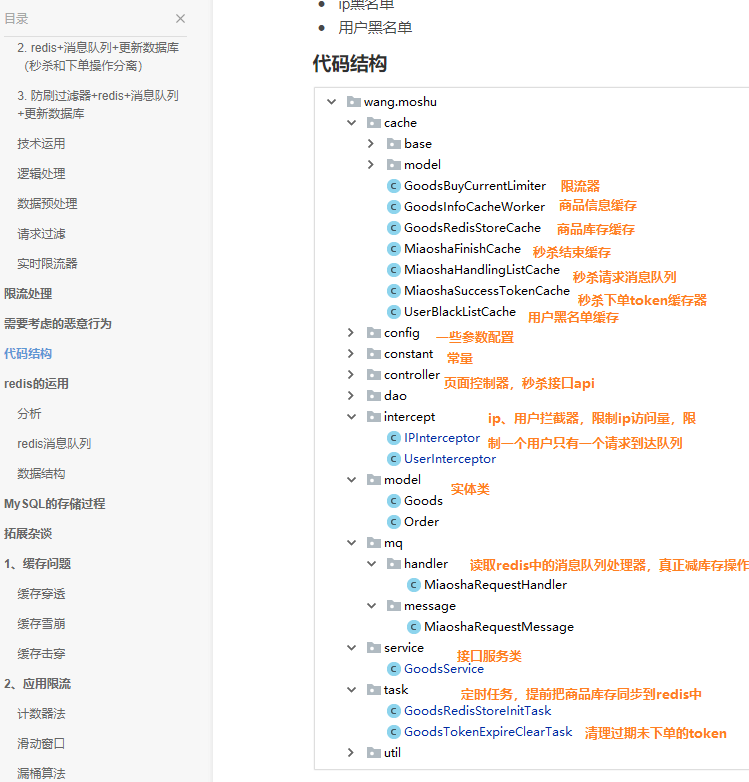
Task: Click the mq folder icon
Action: point(374,543)
